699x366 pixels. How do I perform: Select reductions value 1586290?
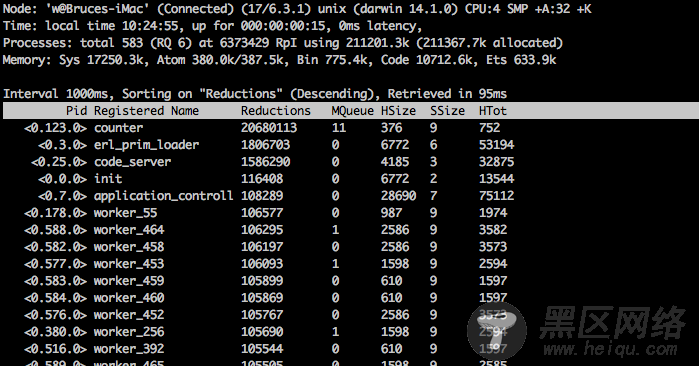tap(265, 162)
